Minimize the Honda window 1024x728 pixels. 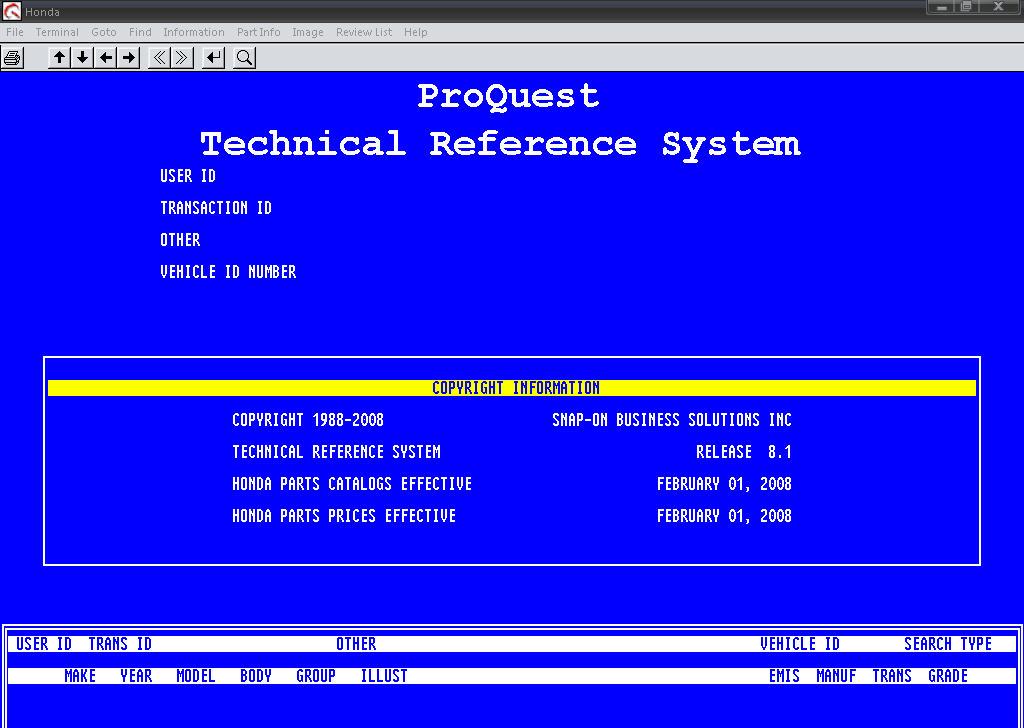(941, 7)
